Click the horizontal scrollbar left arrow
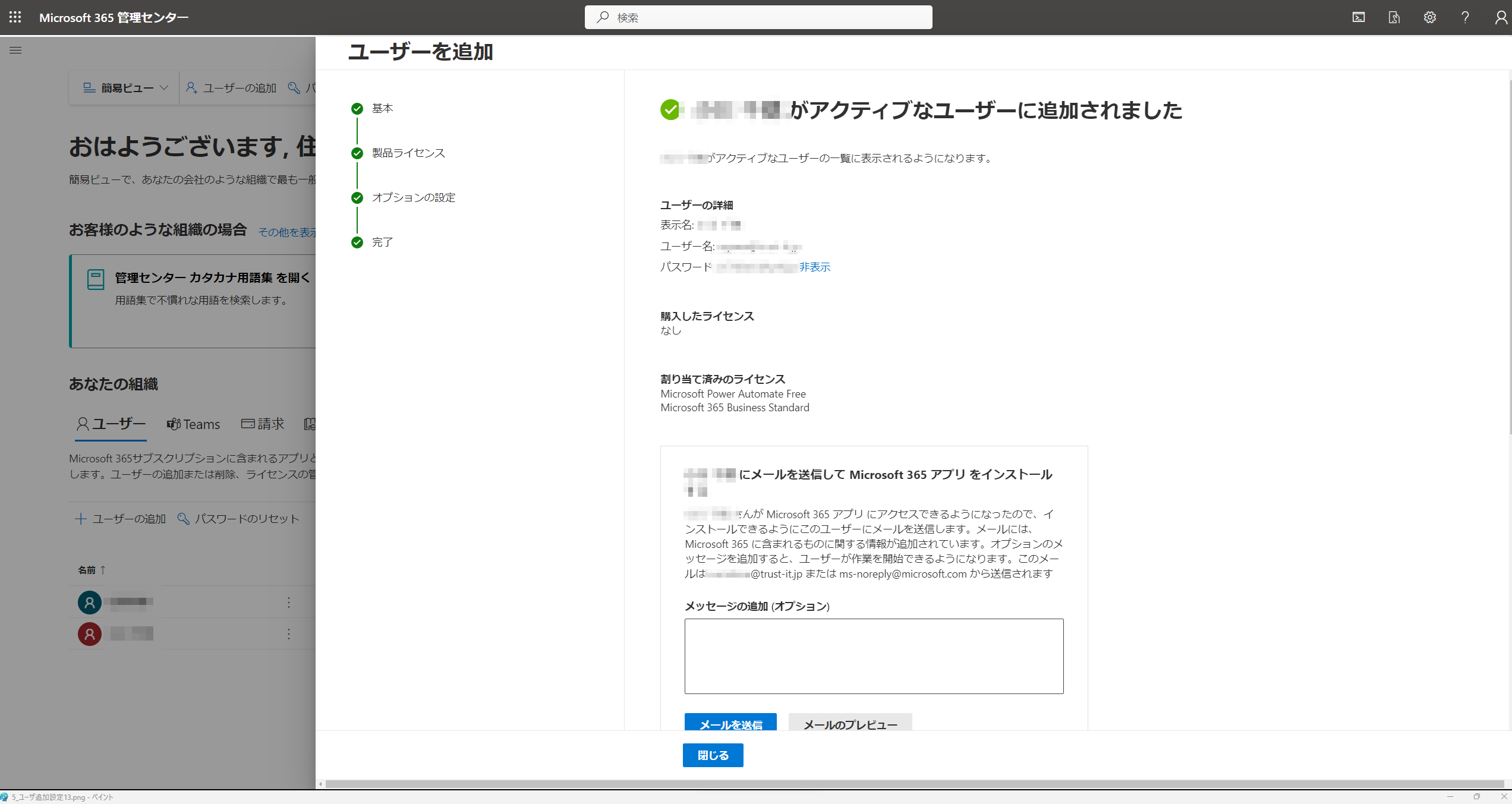 [x=321, y=784]
